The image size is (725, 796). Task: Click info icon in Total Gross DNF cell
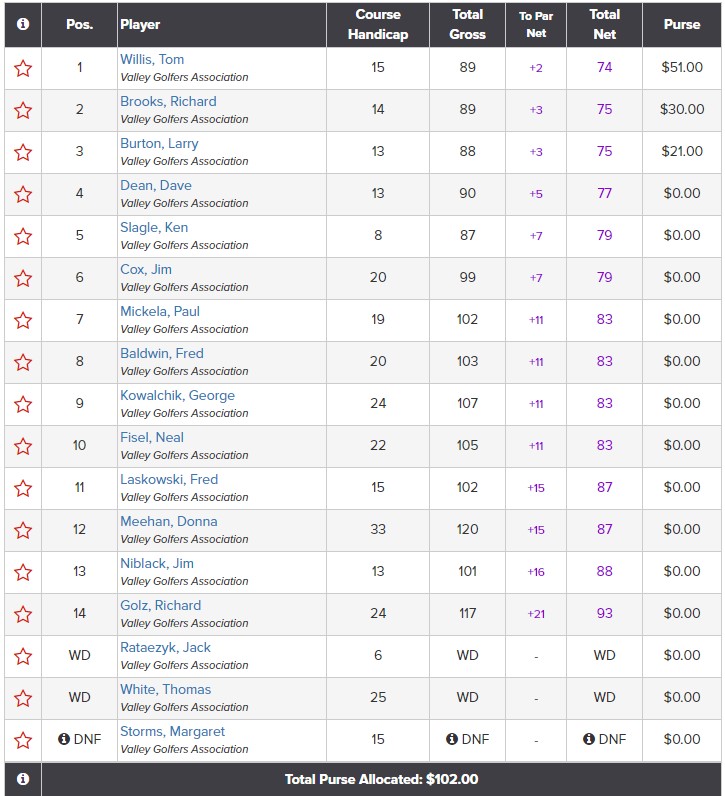pyautogui.click(x=452, y=739)
